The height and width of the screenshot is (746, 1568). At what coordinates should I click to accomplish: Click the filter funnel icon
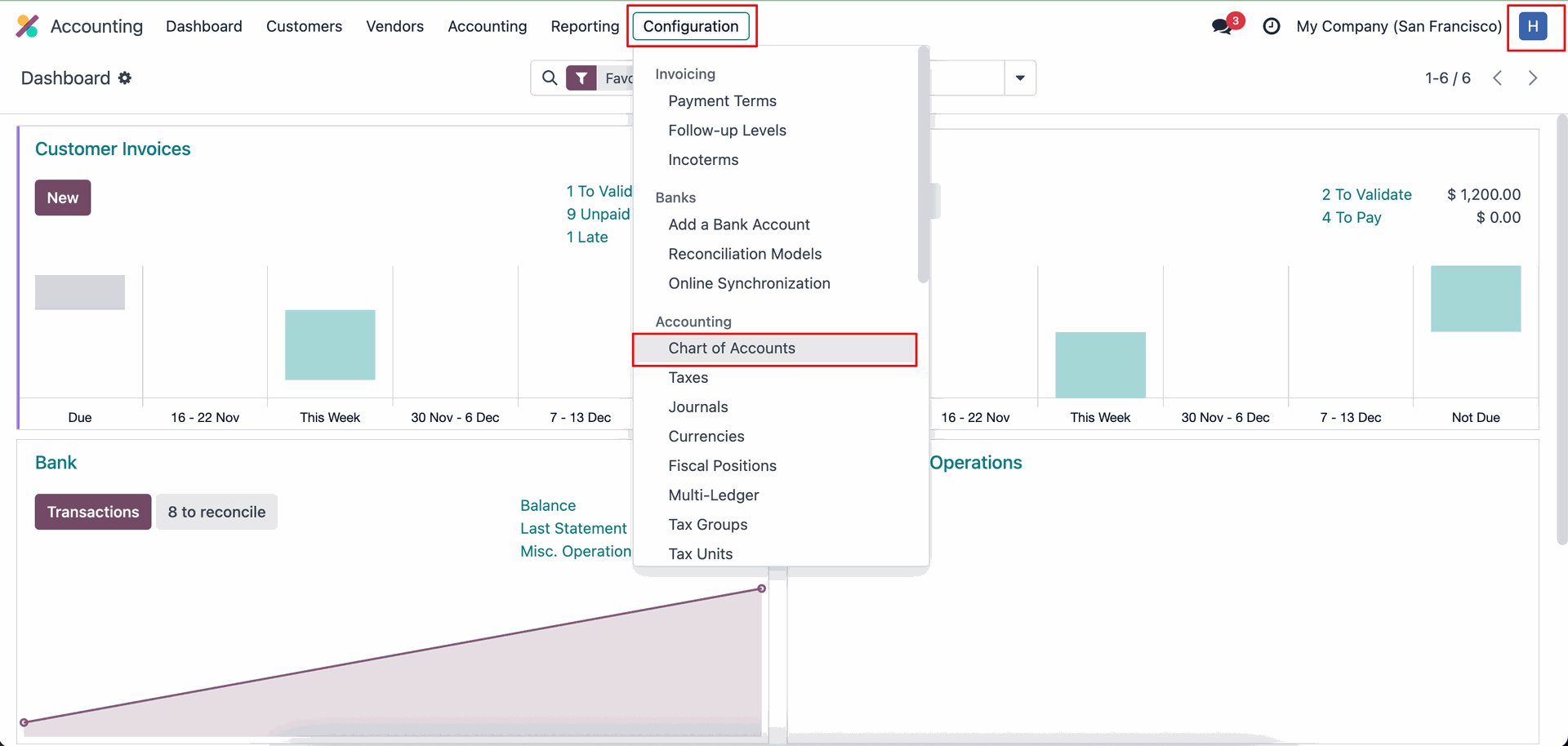point(581,78)
